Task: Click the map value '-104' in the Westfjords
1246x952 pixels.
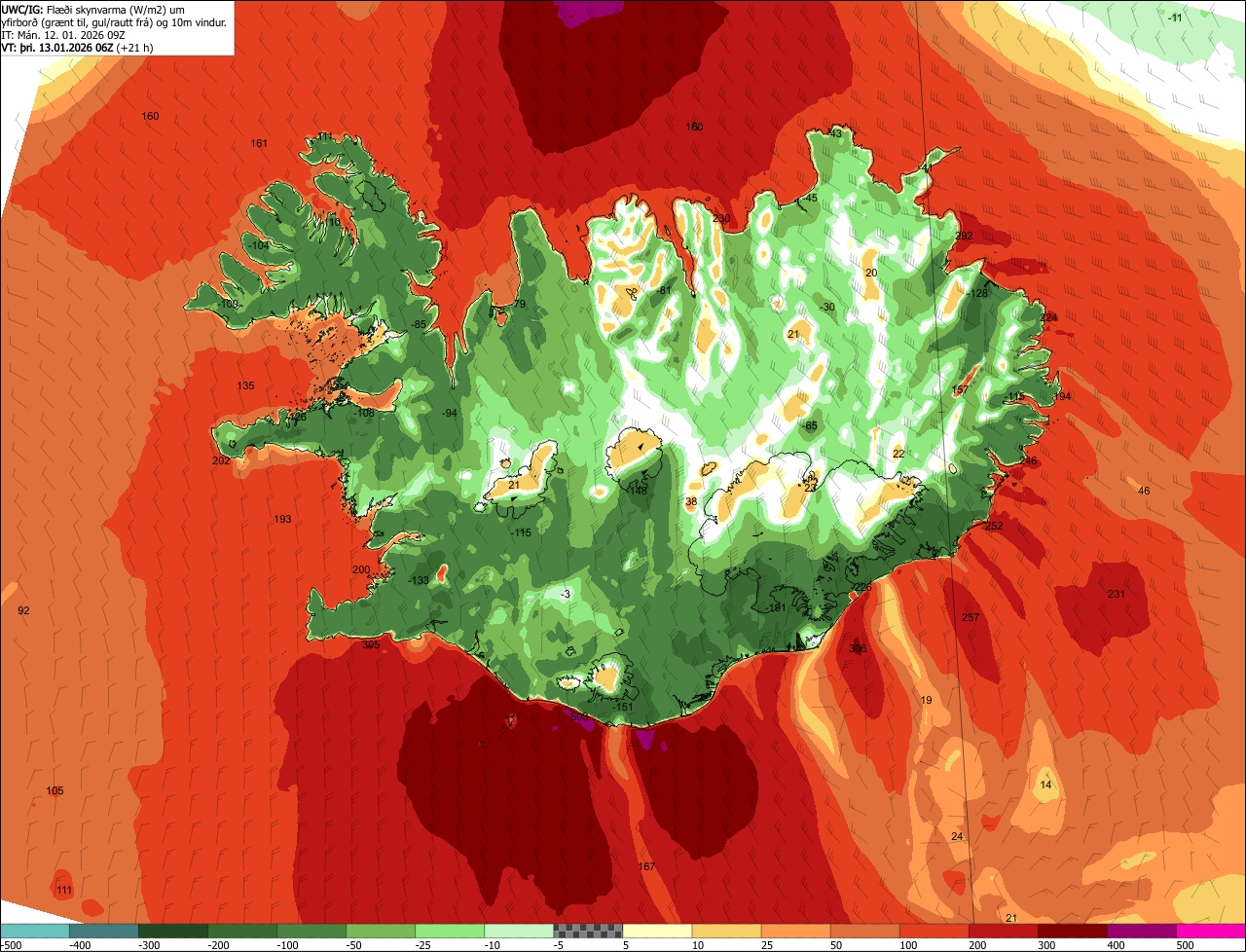Action: [x=258, y=245]
